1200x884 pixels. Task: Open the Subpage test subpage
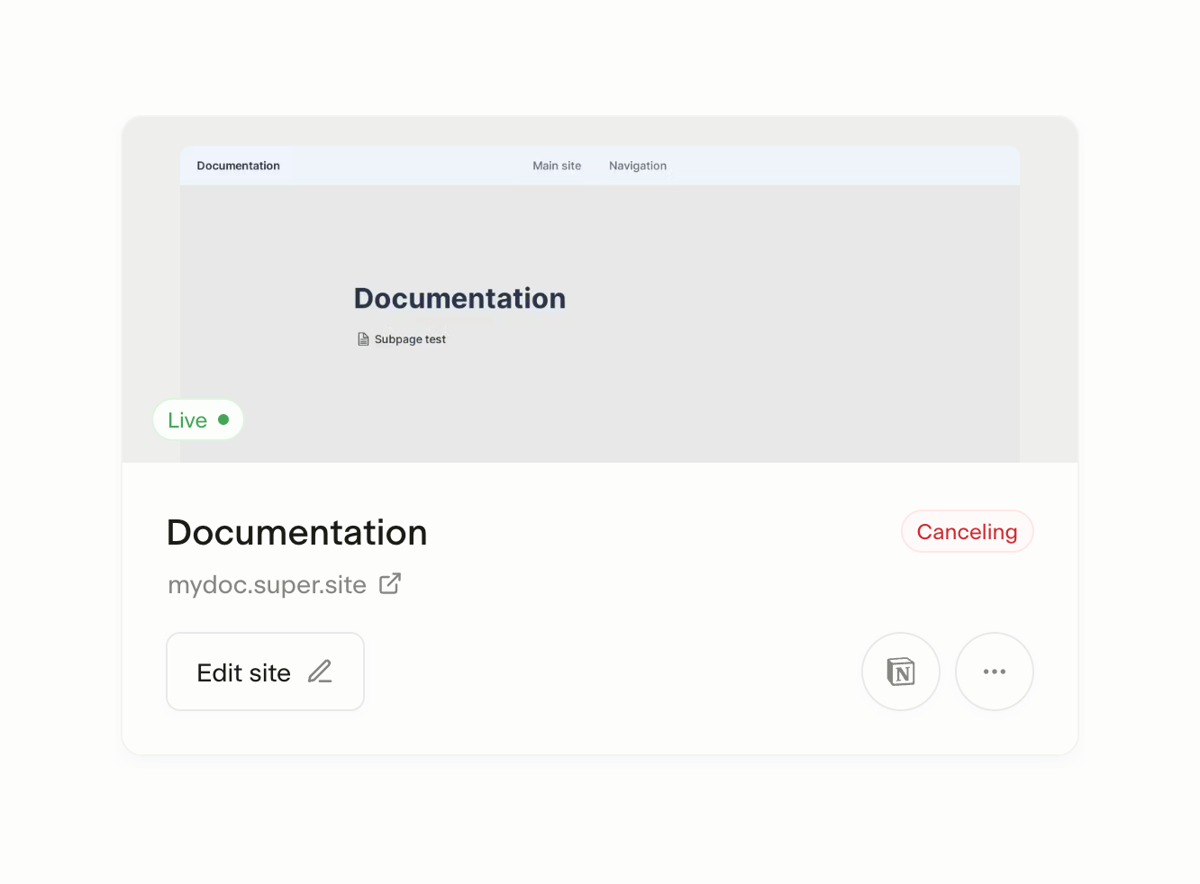(x=409, y=339)
